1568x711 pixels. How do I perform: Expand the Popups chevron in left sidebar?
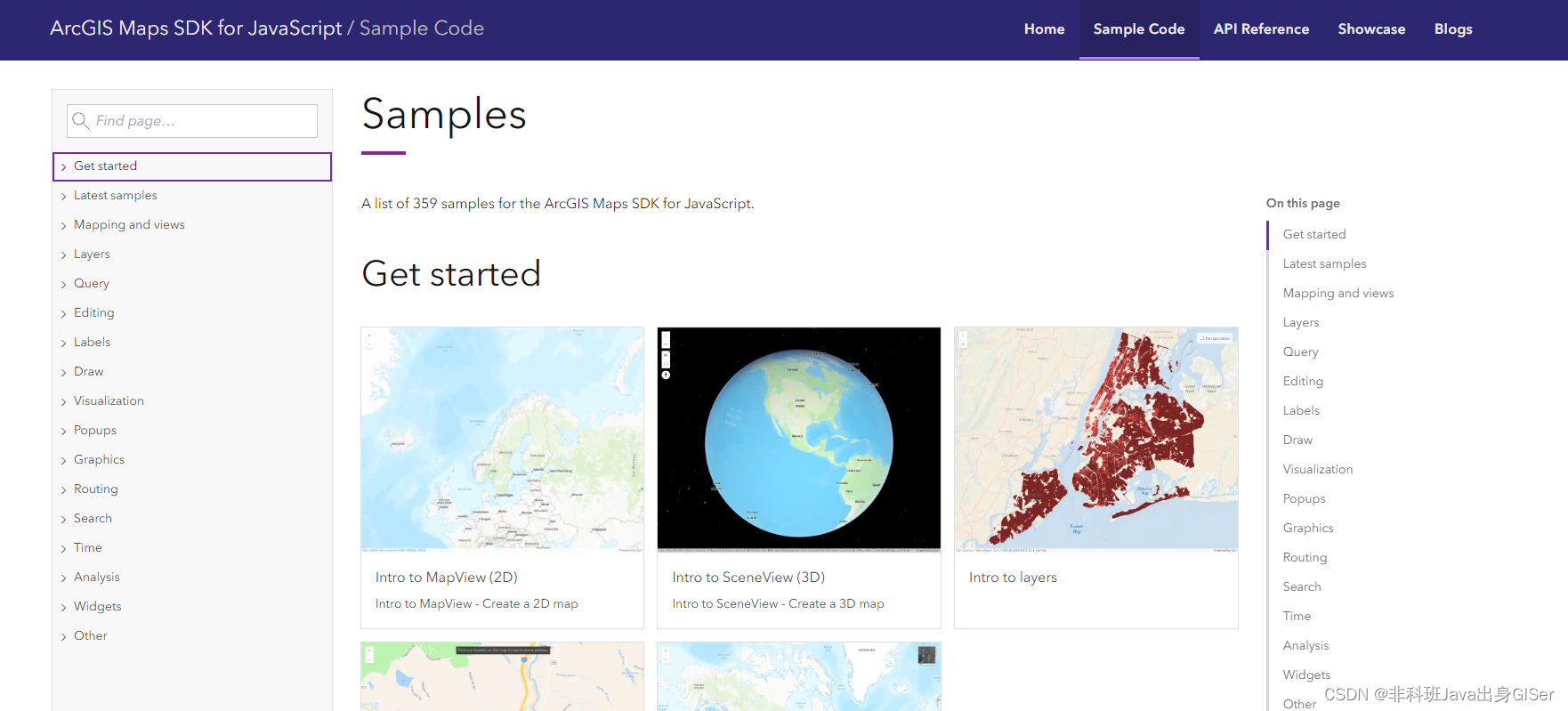click(x=63, y=431)
